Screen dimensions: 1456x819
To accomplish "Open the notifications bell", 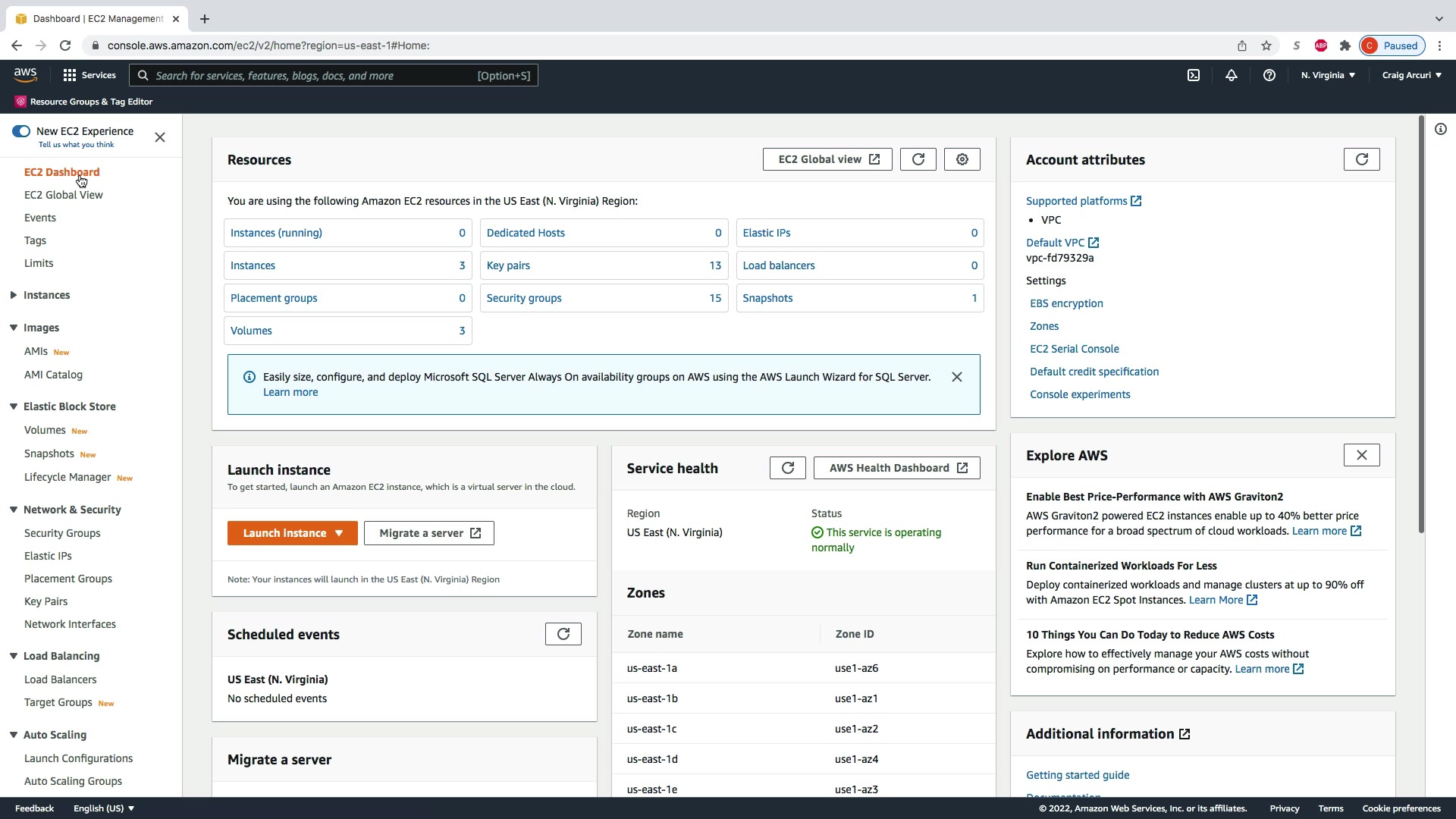I will pyautogui.click(x=1231, y=75).
